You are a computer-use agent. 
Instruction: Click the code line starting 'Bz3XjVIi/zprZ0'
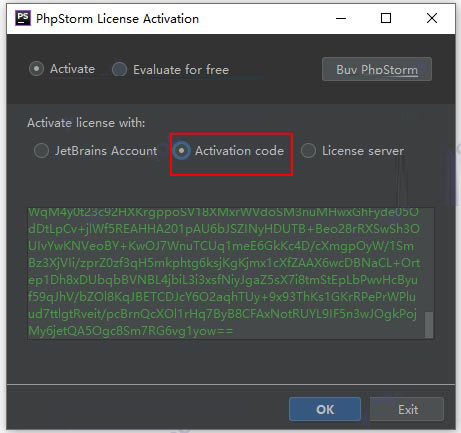pyautogui.click(x=224, y=263)
